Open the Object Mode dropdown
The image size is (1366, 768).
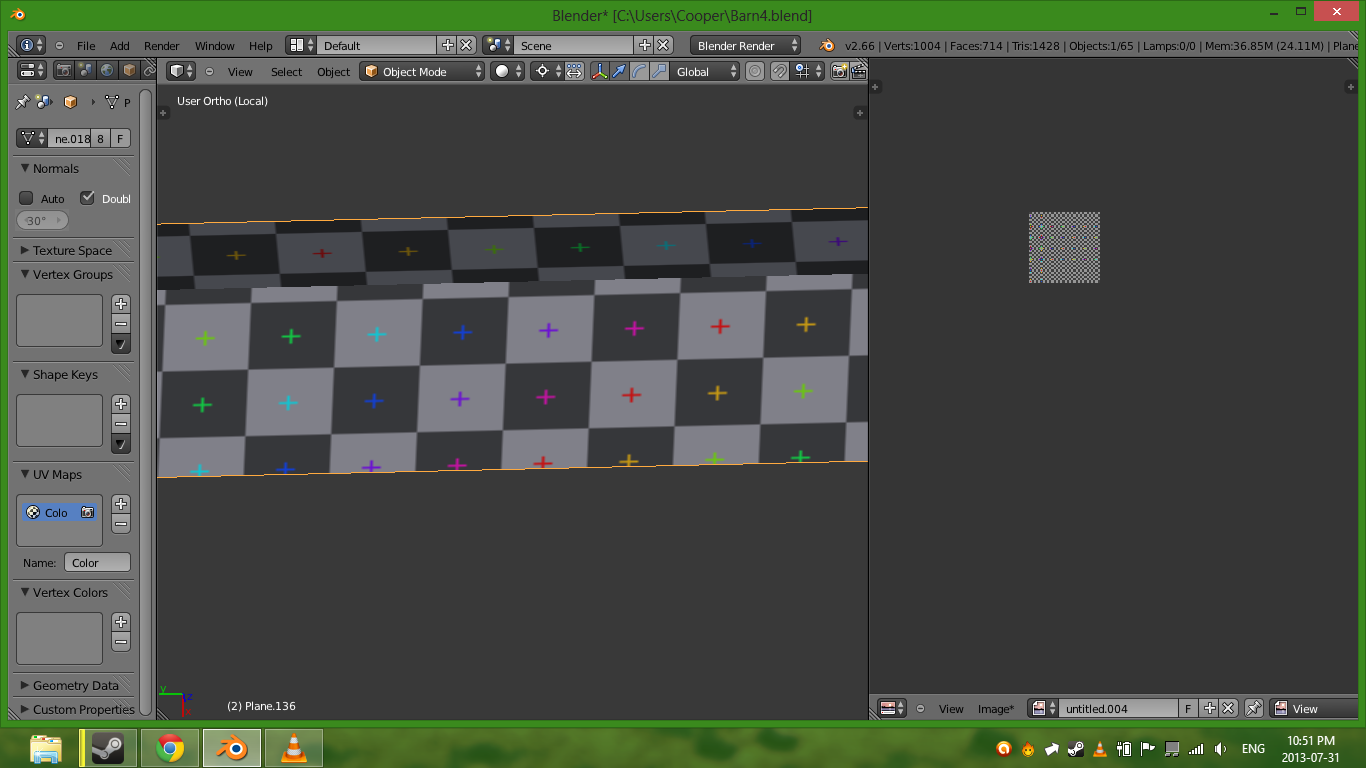(422, 71)
